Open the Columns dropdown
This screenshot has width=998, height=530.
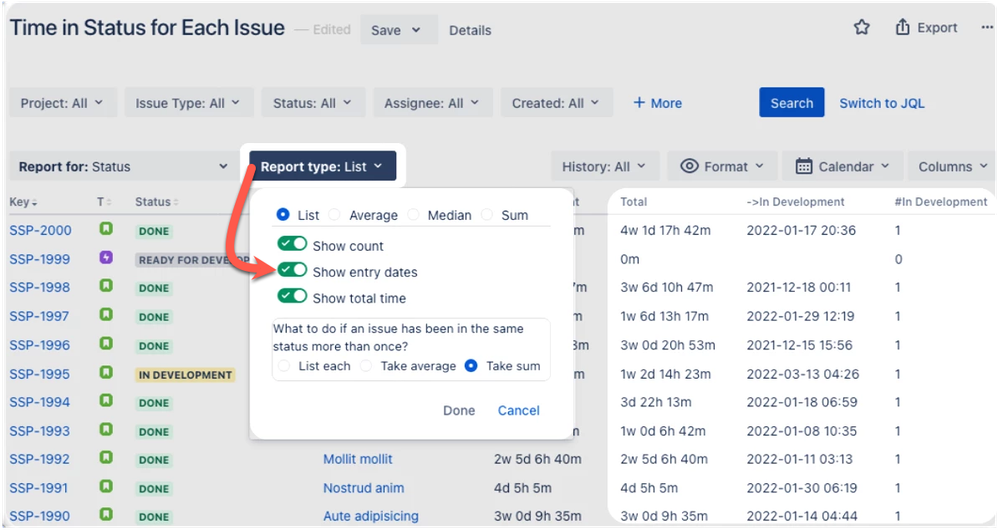952,167
